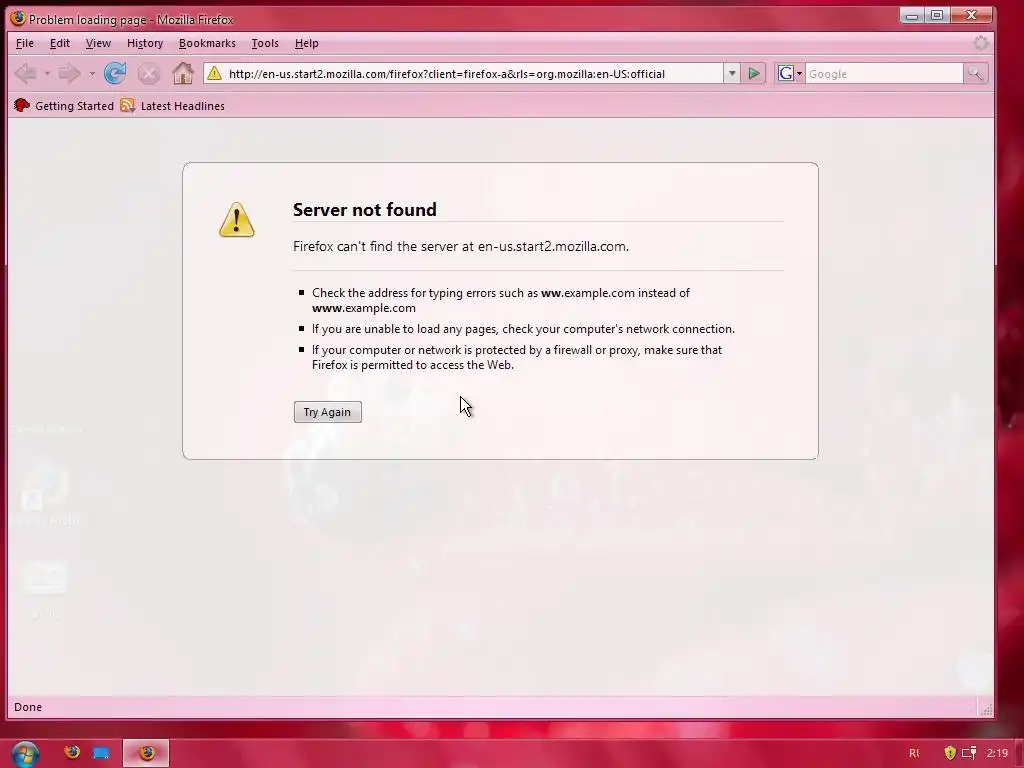Viewport: 1024px width, 768px height.
Task: Open the Getting Started bookmark
Action: (x=63, y=106)
